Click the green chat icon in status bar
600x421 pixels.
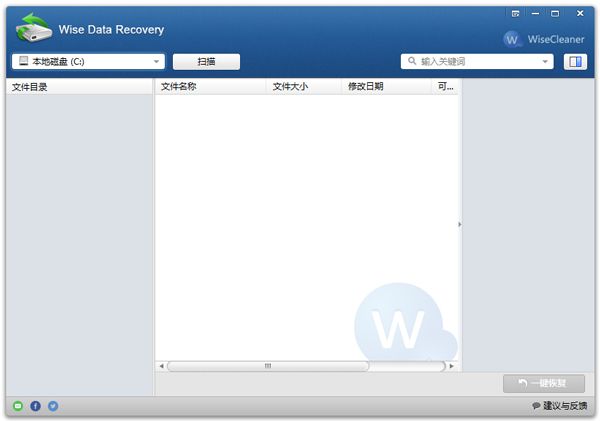[x=18, y=406]
